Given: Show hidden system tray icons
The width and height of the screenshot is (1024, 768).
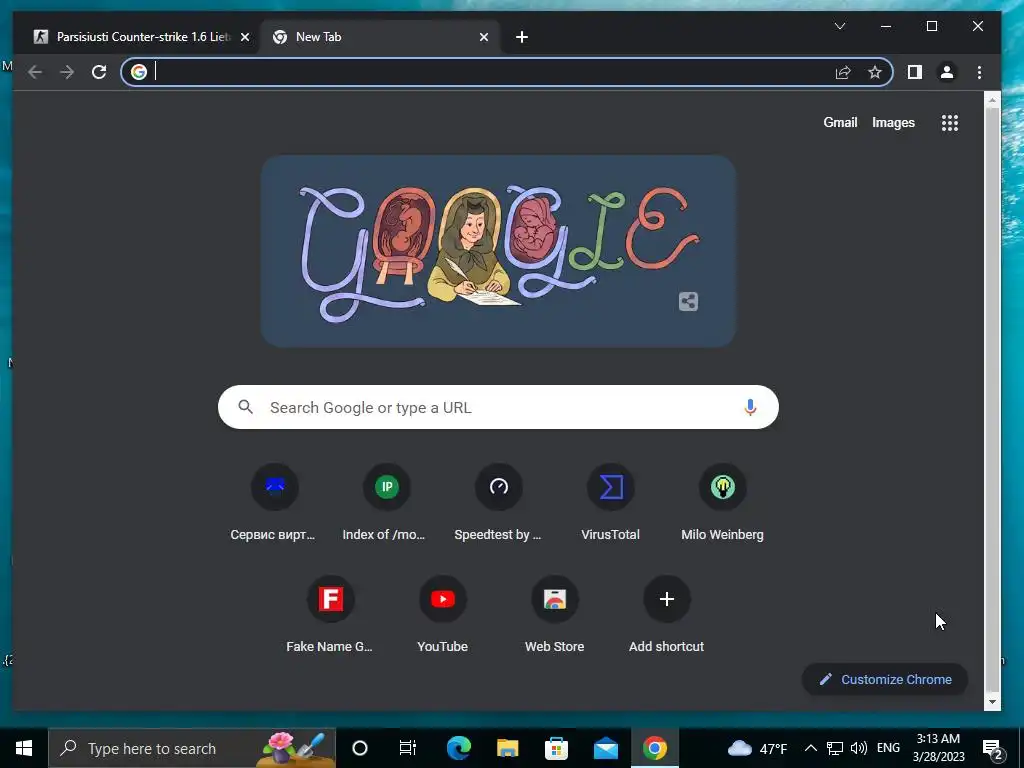Looking at the screenshot, I should coord(810,748).
